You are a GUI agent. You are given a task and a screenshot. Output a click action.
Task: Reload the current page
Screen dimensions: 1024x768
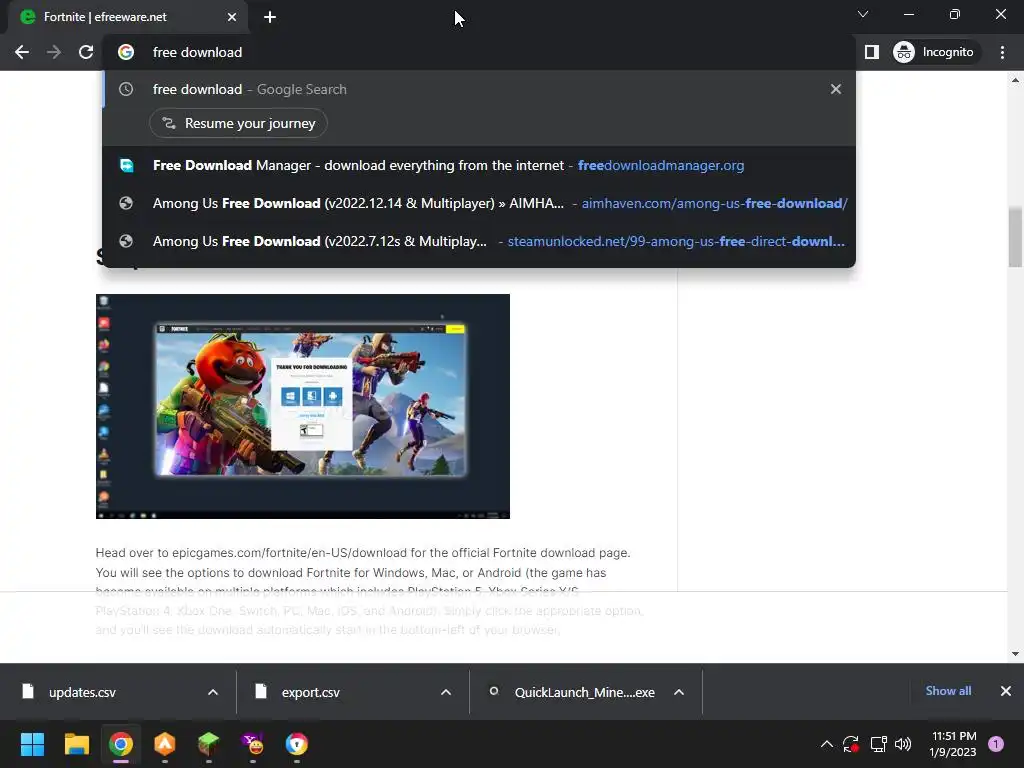click(x=86, y=52)
